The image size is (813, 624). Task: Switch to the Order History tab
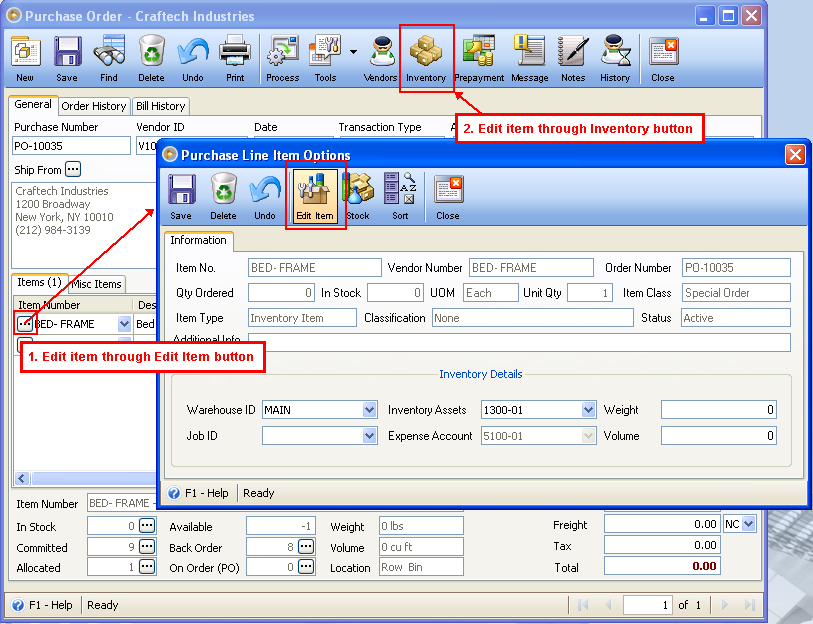[x=94, y=106]
